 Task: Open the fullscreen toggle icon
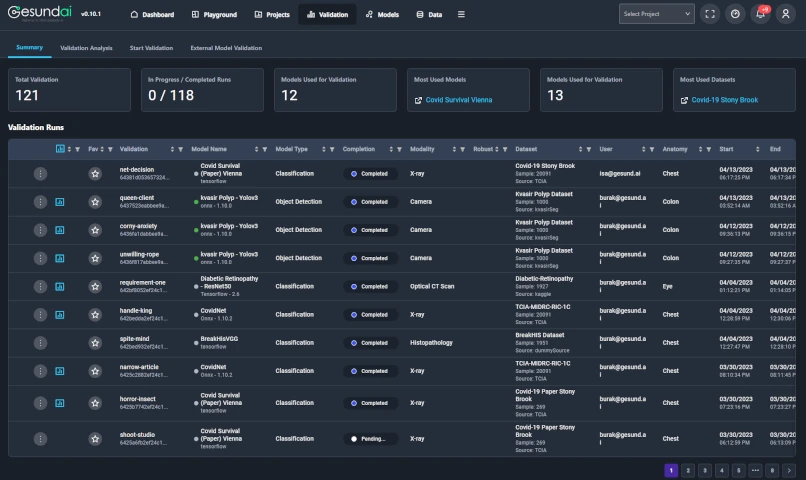tap(710, 14)
